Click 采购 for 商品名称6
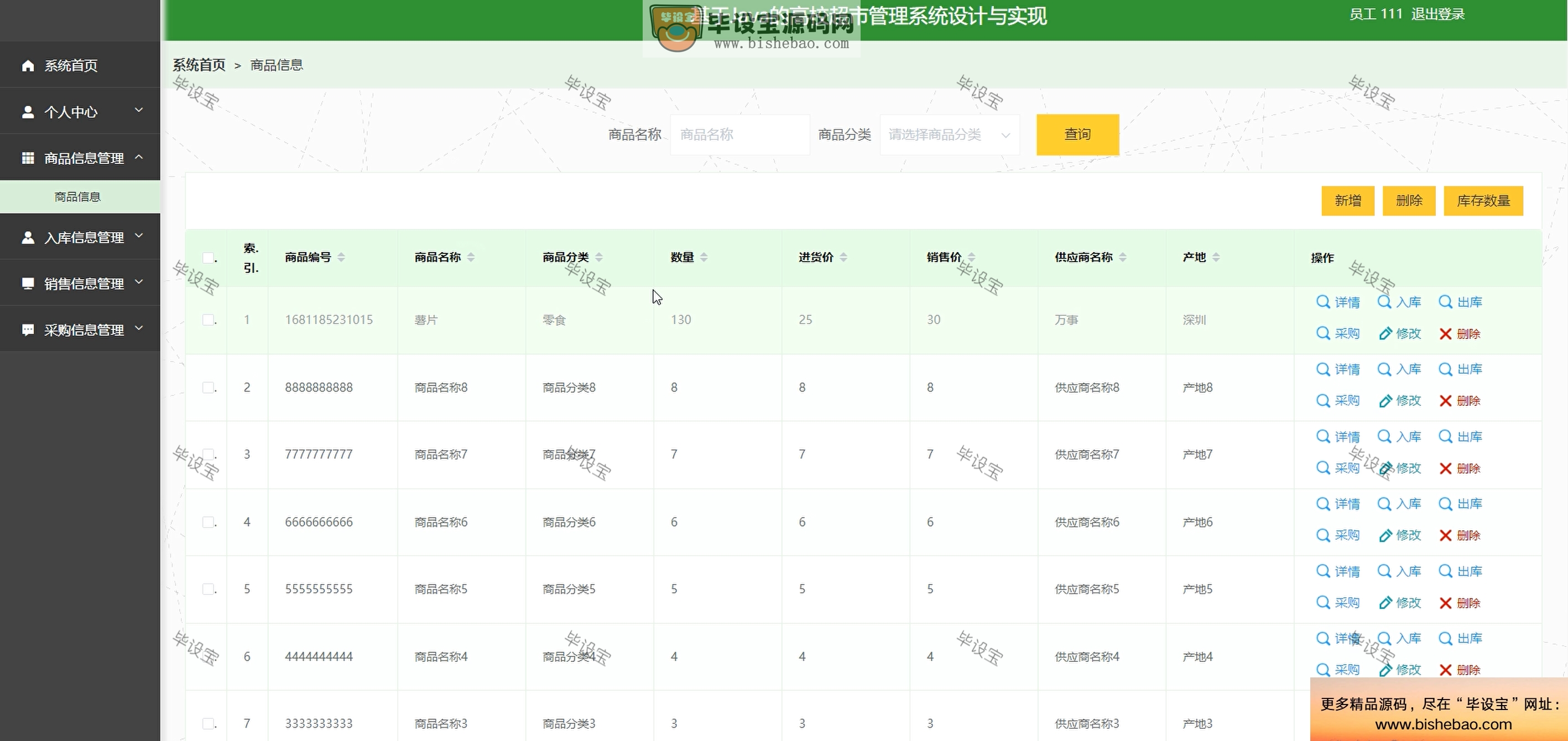This screenshot has width=1568, height=741. [x=1337, y=535]
